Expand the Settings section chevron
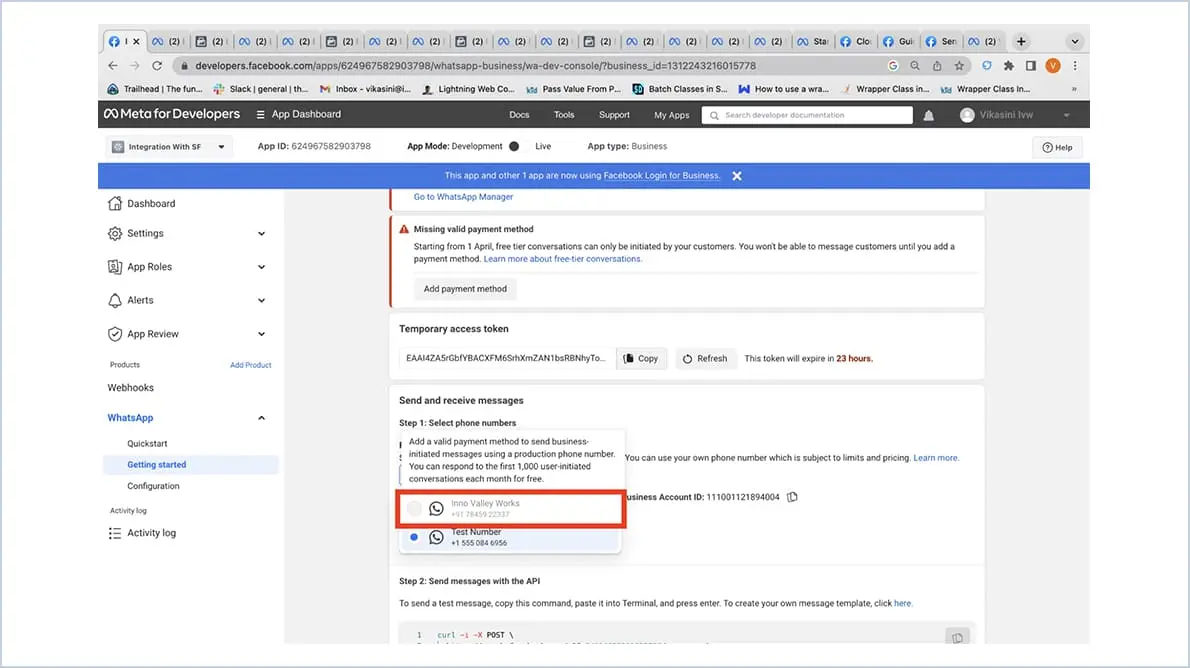The image size is (1190, 668). pyautogui.click(x=261, y=234)
